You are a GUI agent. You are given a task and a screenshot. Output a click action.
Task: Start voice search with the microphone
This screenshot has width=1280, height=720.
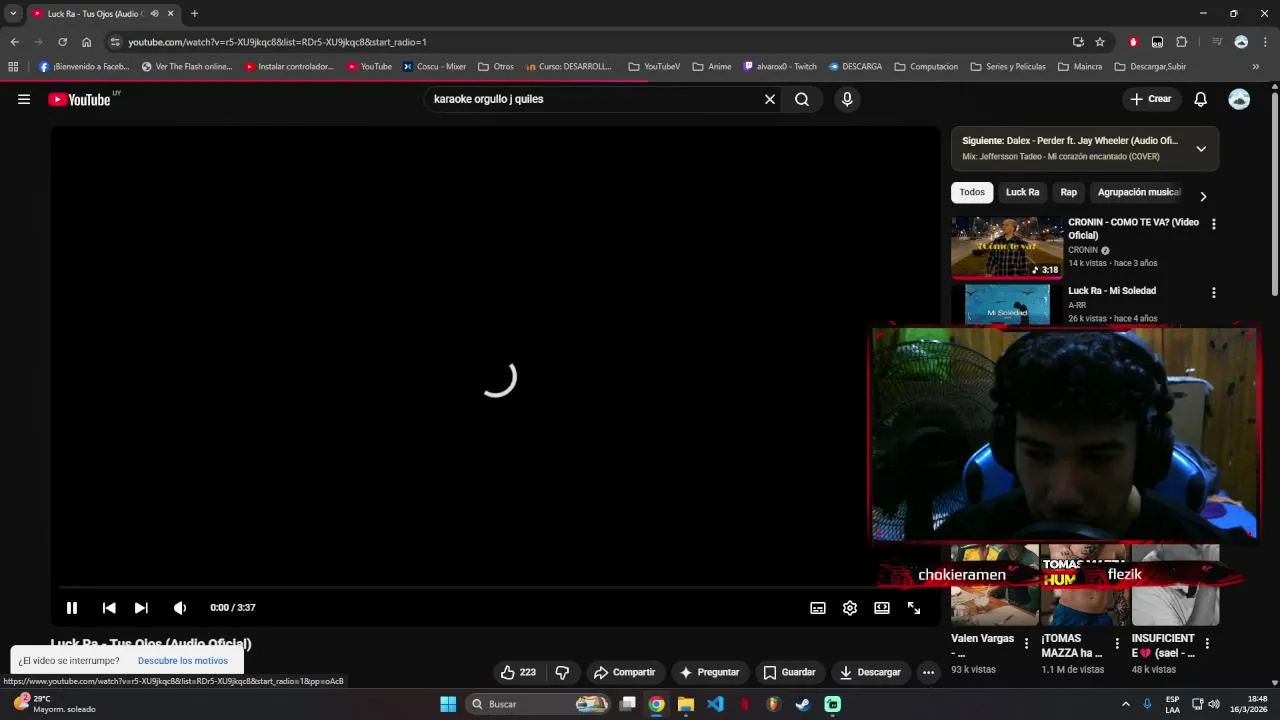847,99
